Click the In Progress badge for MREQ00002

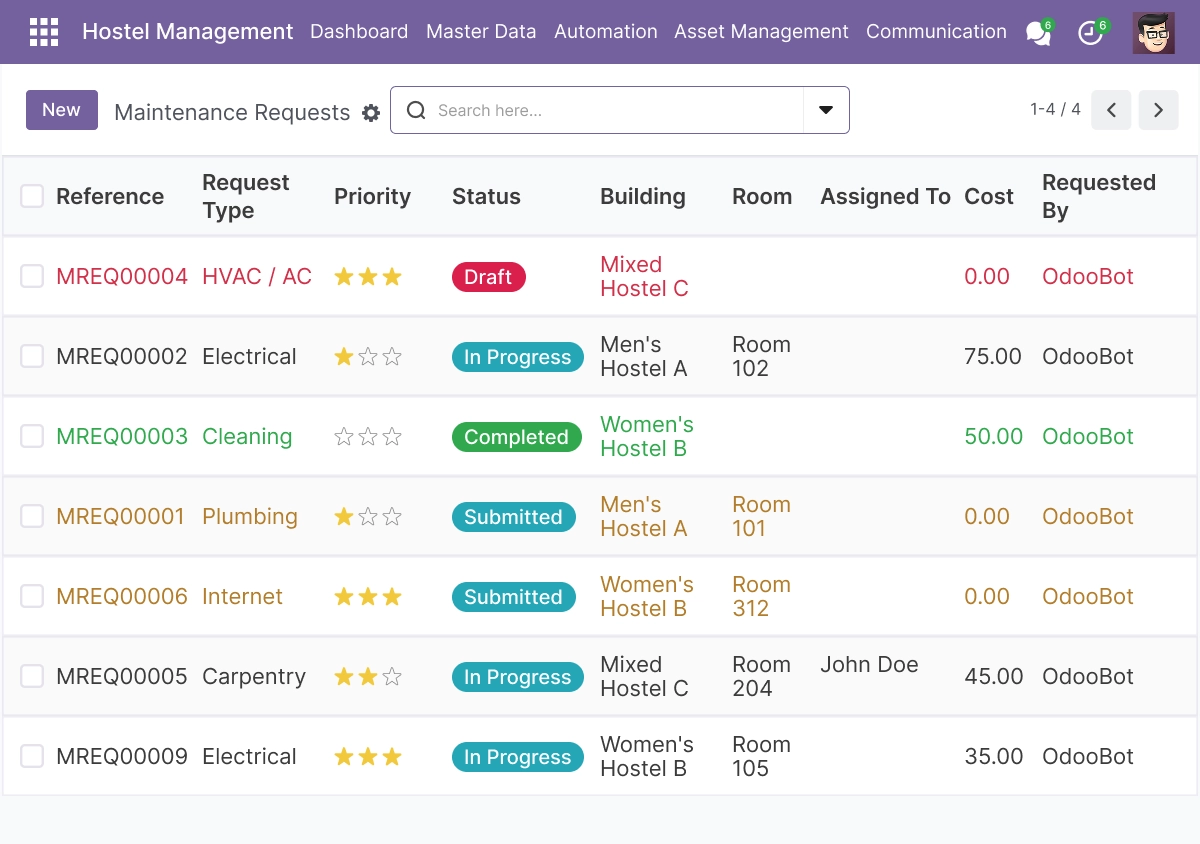[x=518, y=357]
